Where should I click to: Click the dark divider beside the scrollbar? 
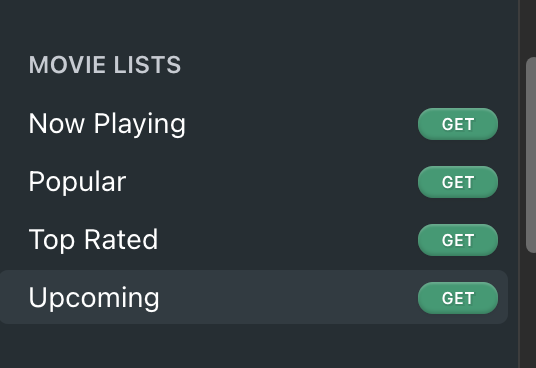[x=520, y=184]
